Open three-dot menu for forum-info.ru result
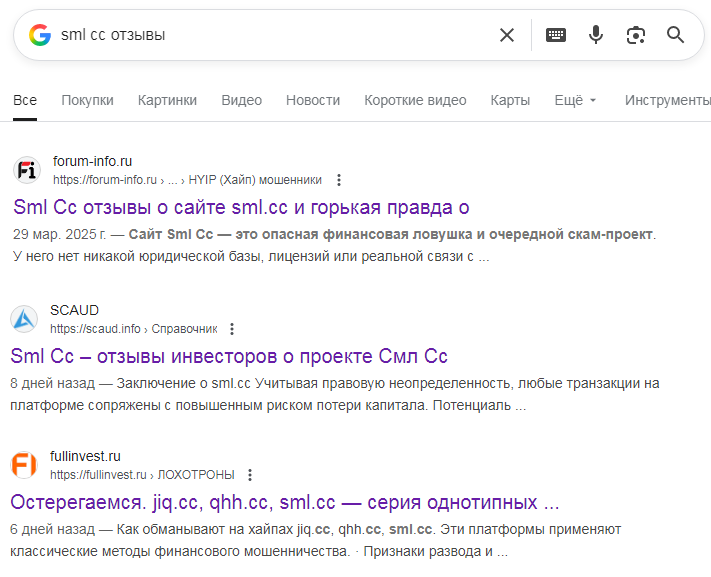Image resolution: width=711 pixels, height=577 pixels. coord(339,180)
